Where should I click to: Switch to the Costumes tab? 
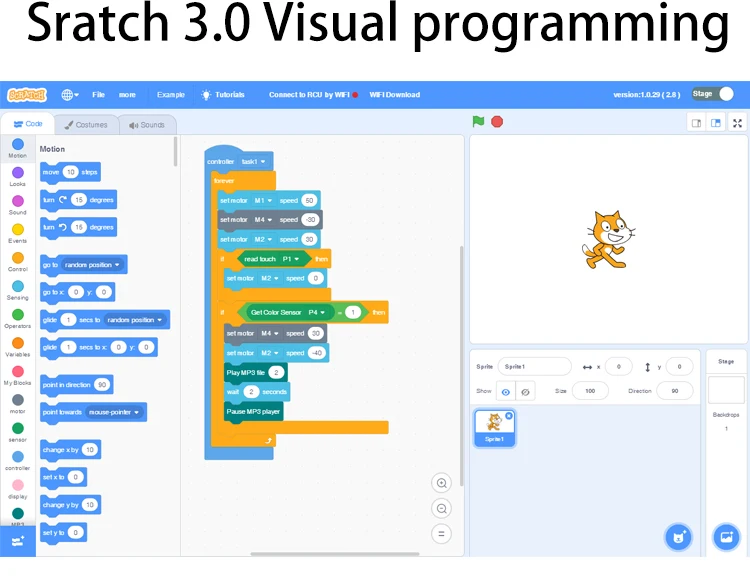click(86, 125)
